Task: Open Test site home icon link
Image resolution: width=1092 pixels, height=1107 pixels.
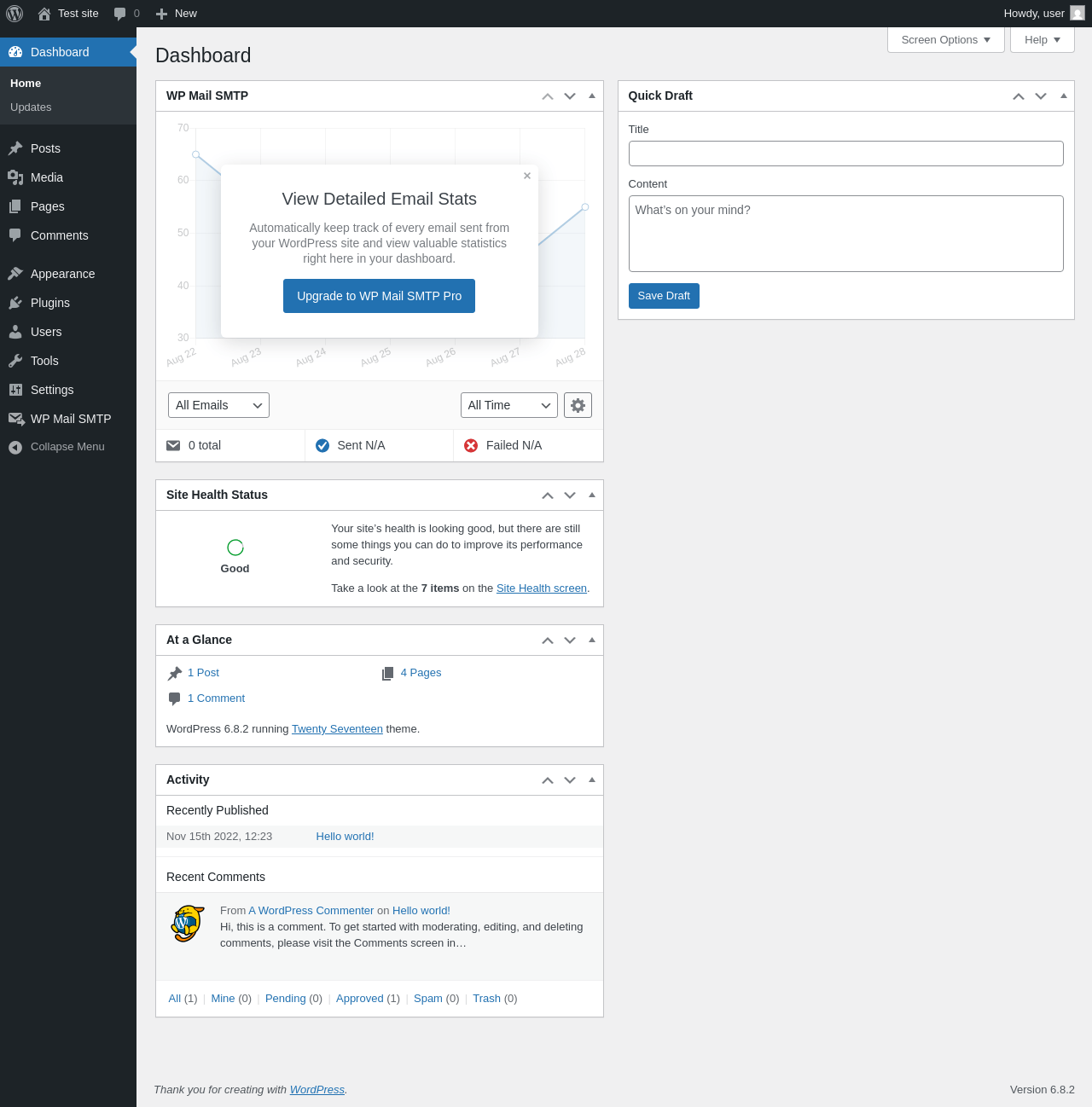Action: tap(44, 14)
